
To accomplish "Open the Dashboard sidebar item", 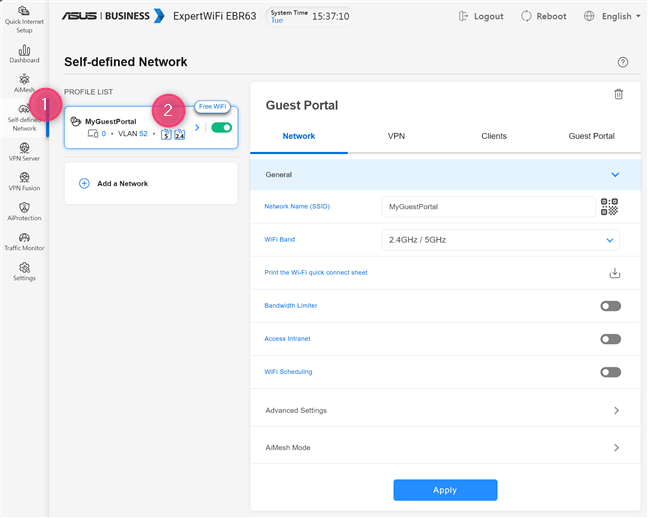I will 24,54.
